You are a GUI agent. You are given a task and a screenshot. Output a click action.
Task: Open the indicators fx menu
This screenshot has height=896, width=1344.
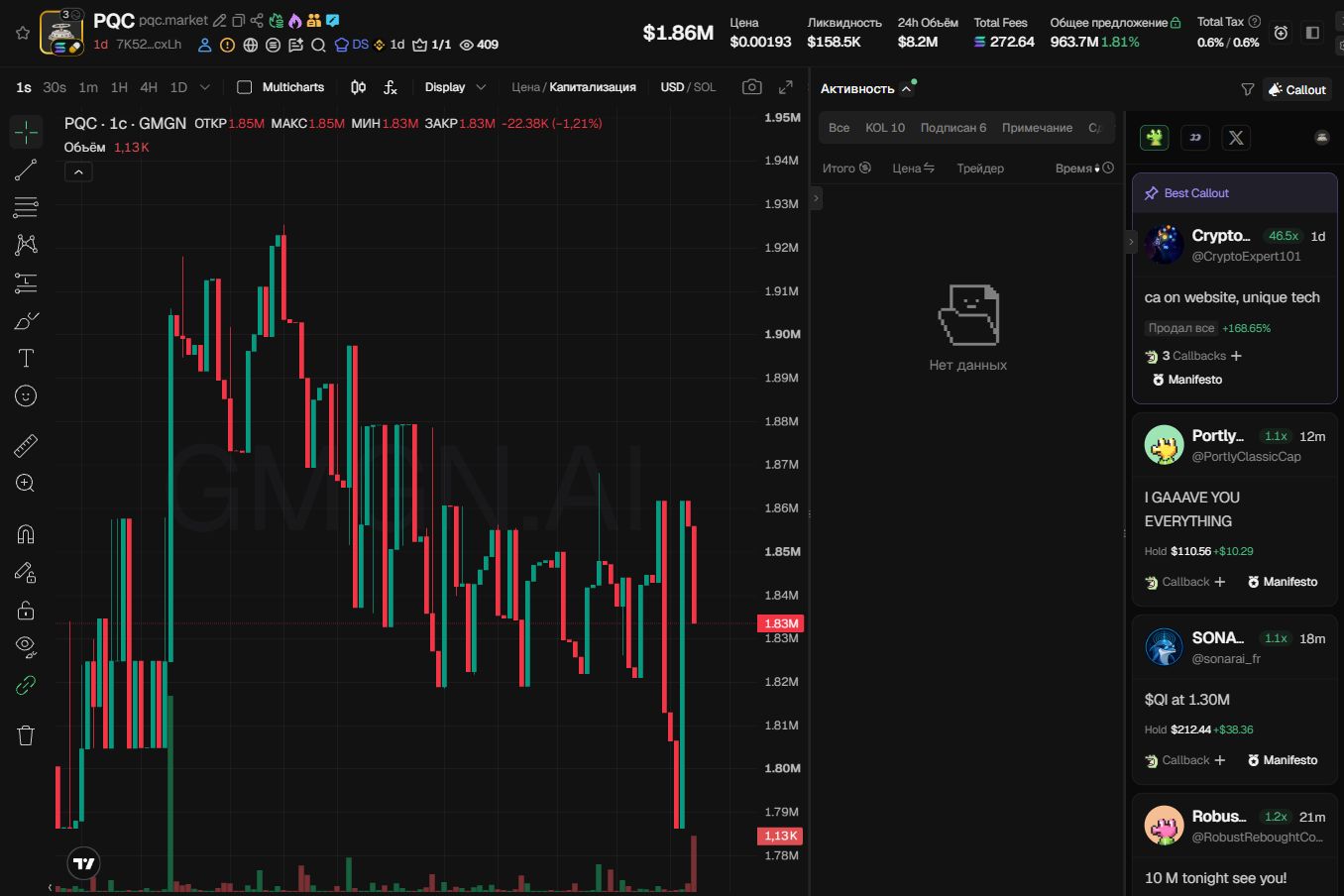tap(390, 87)
